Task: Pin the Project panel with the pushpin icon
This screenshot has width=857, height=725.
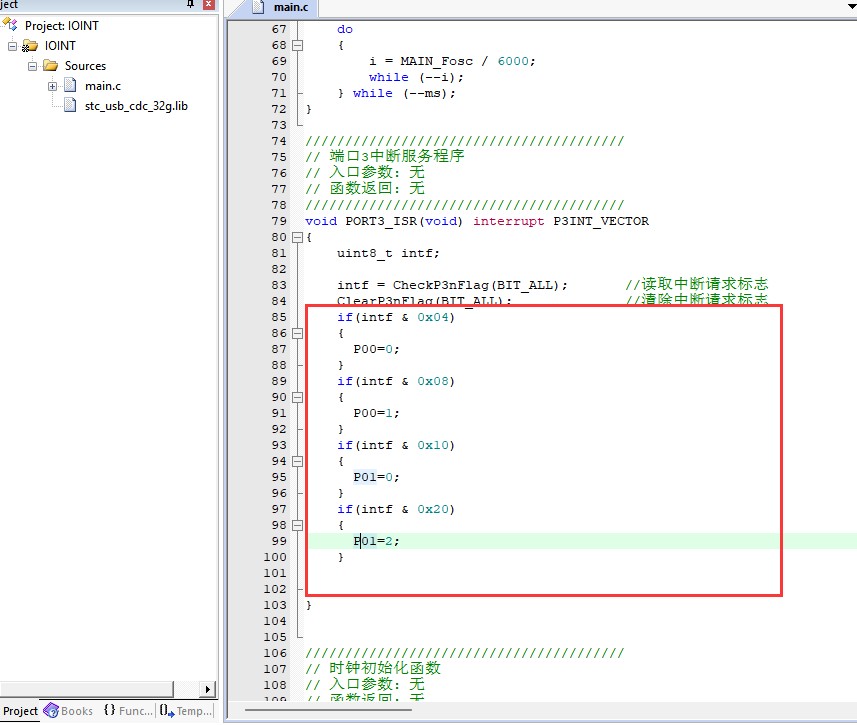Action: (x=191, y=6)
